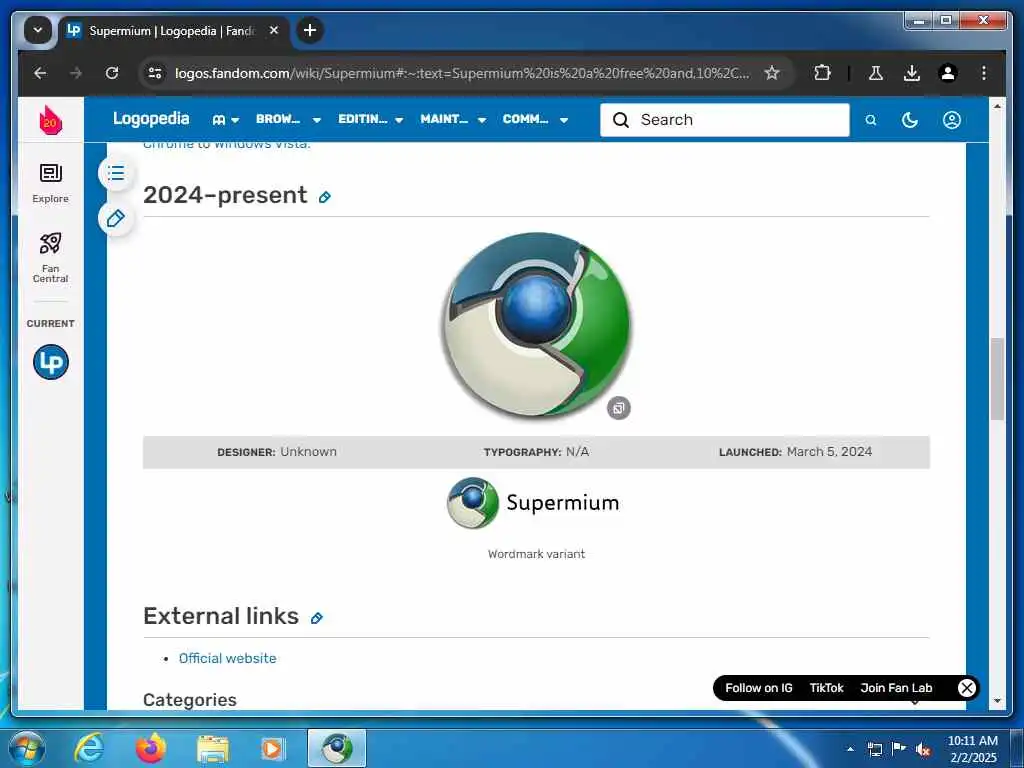Open the network tray icon
Viewport: 1024px width, 768px height.
(x=874, y=749)
